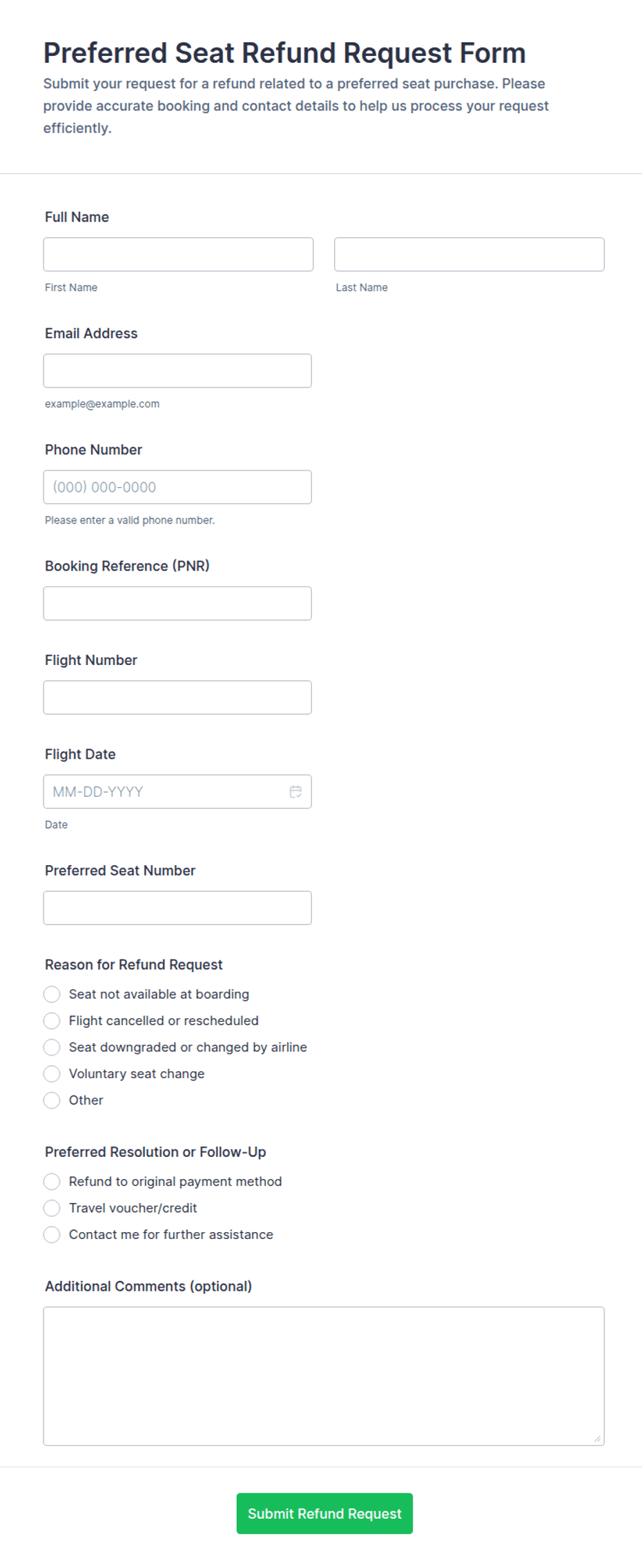
Task: Focus the Preferred Seat Number field
Action: (x=177, y=908)
